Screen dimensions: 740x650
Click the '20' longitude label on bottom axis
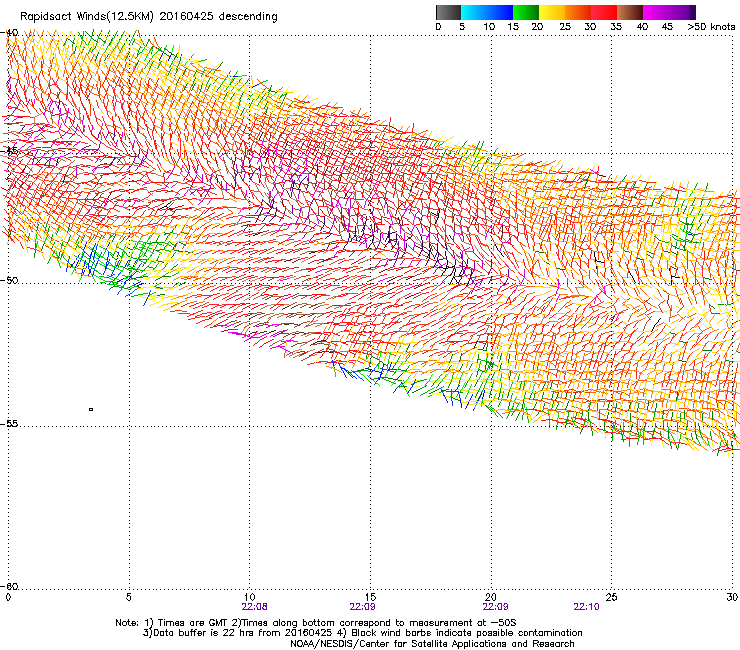coord(491,597)
